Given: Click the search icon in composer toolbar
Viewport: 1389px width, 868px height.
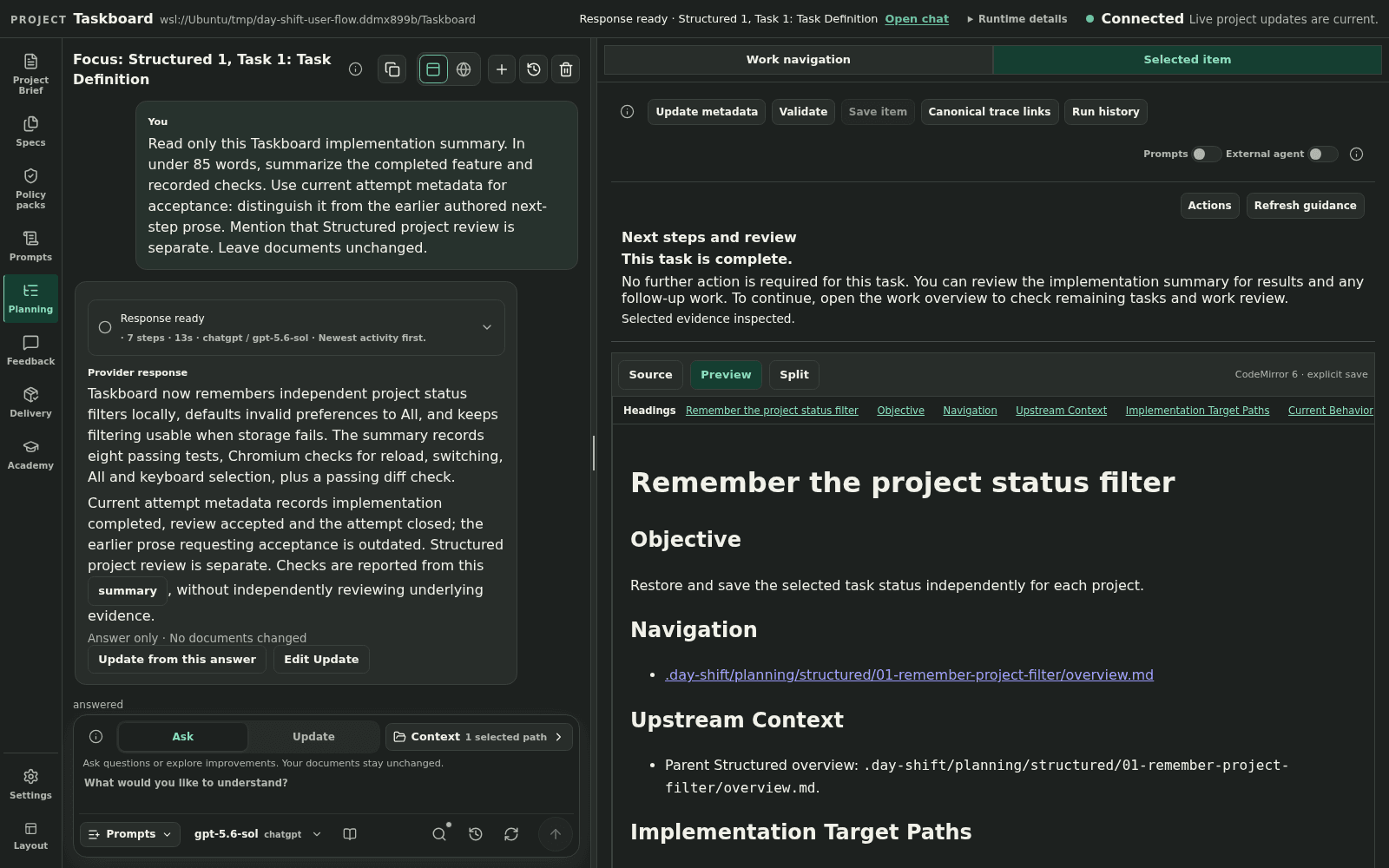Looking at the screenshot, I should 439,834.
